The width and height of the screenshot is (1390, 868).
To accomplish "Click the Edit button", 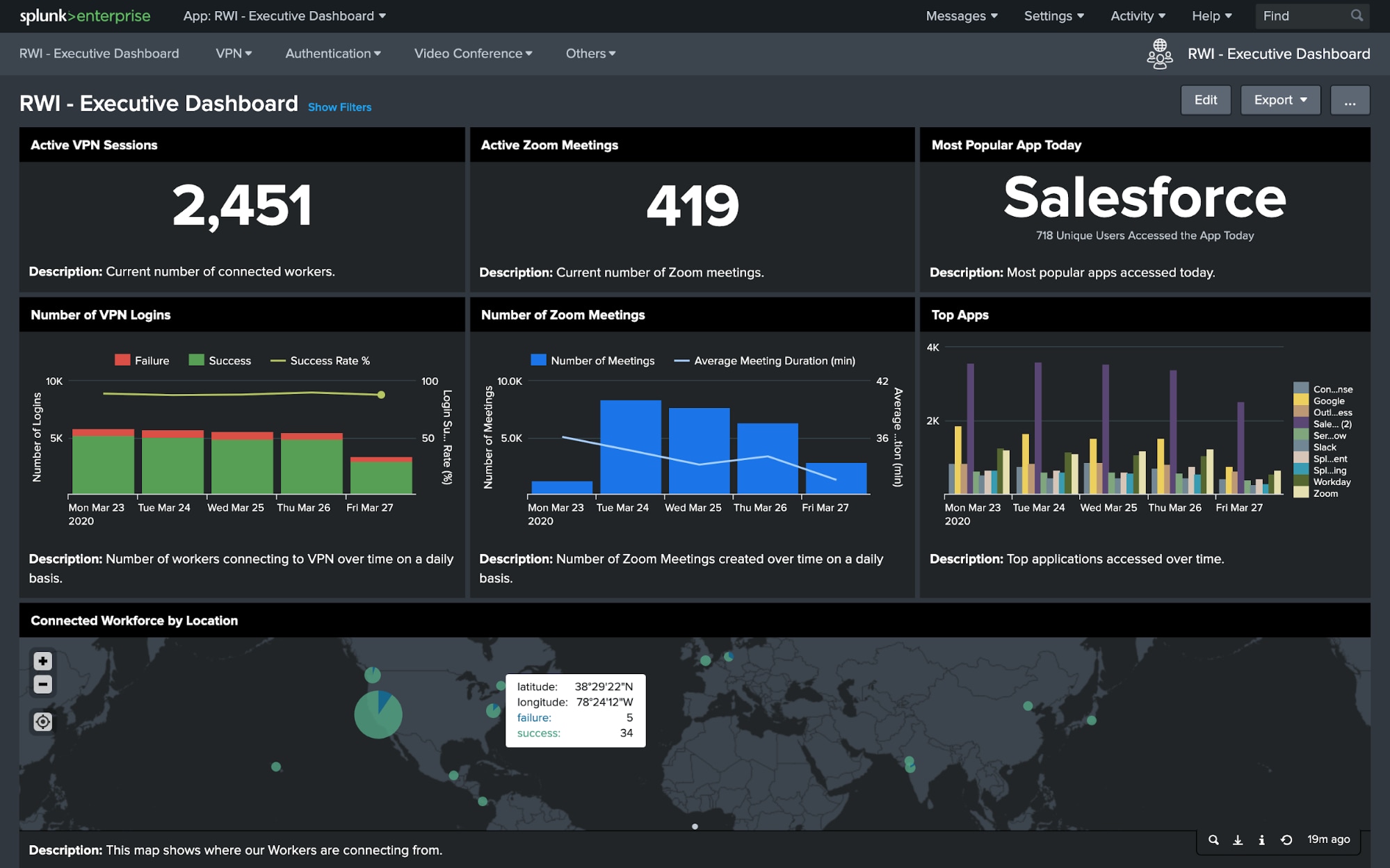I will 1204,99.
